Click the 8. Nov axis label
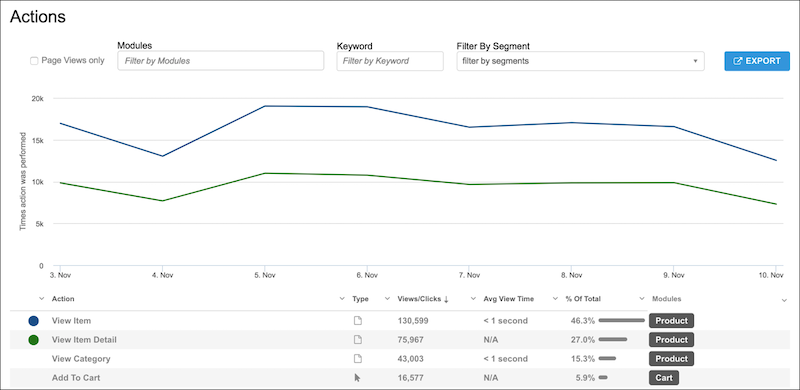The image size is (800, 390). pos(570,275)
